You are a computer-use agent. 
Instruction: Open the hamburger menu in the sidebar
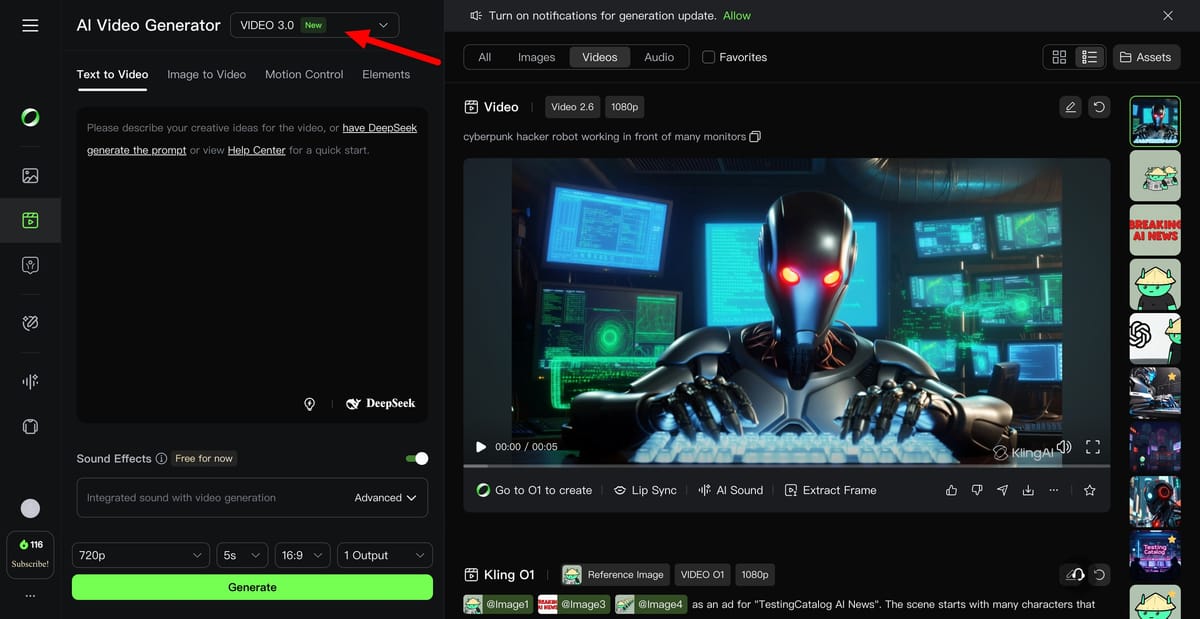click(x=30, y=25)
